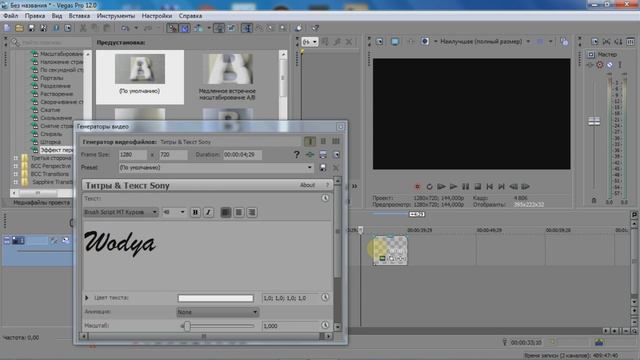The image size is (640, 360).
Task: Select the Спираль transition in the tree
Action: [x=51, y=134]
